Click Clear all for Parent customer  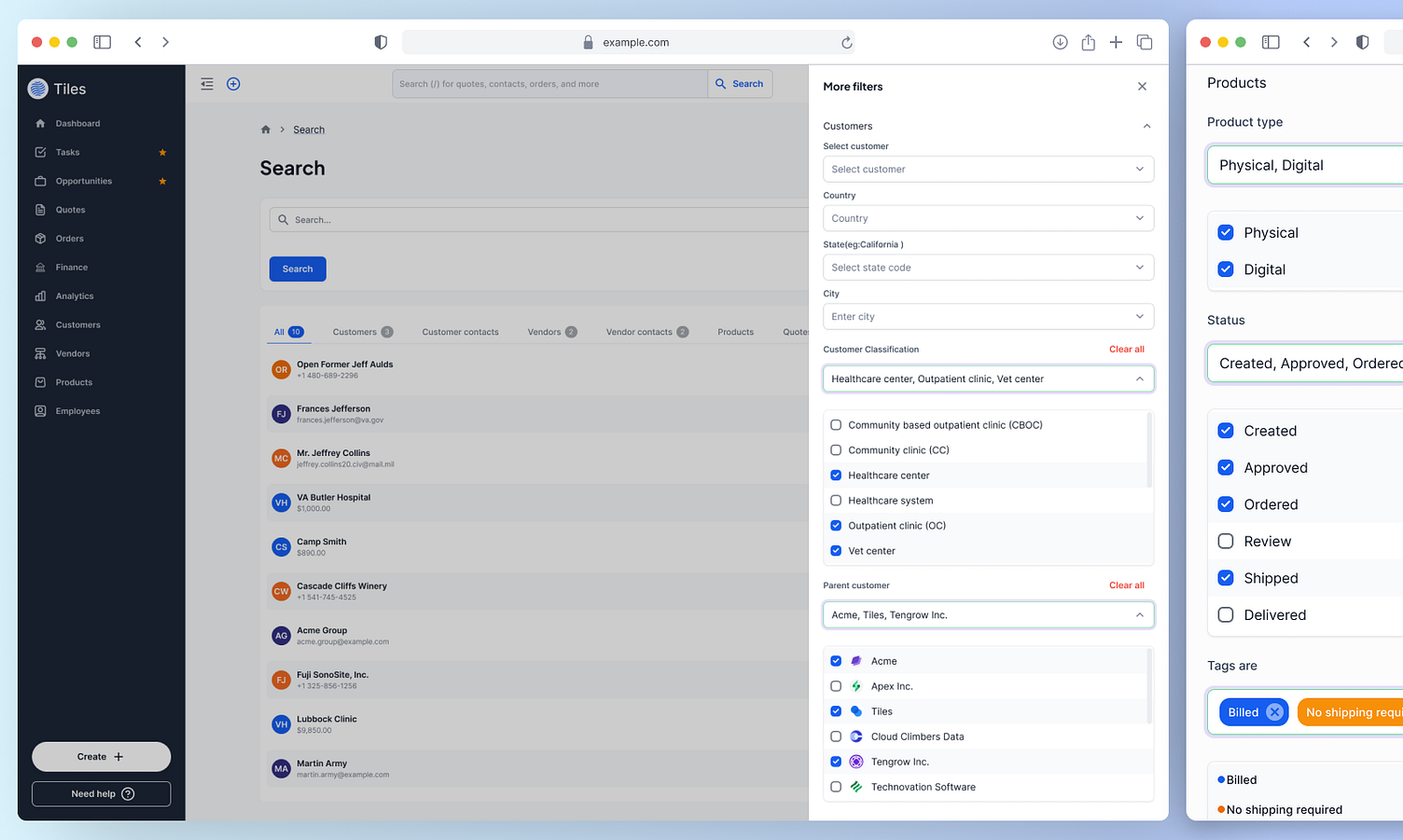(x=1126, y=585)
